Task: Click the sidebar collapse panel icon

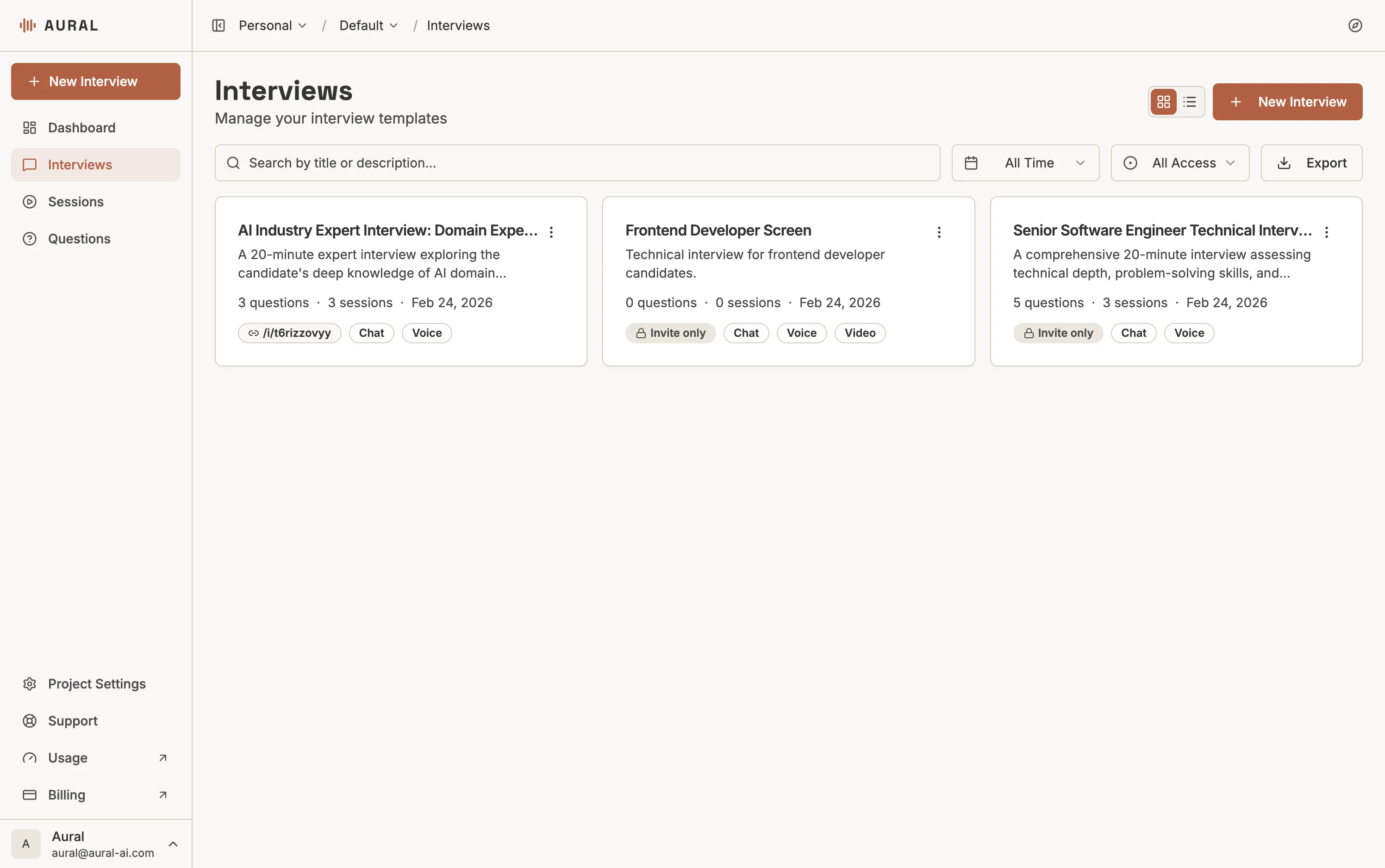Action: coord(218,25)
